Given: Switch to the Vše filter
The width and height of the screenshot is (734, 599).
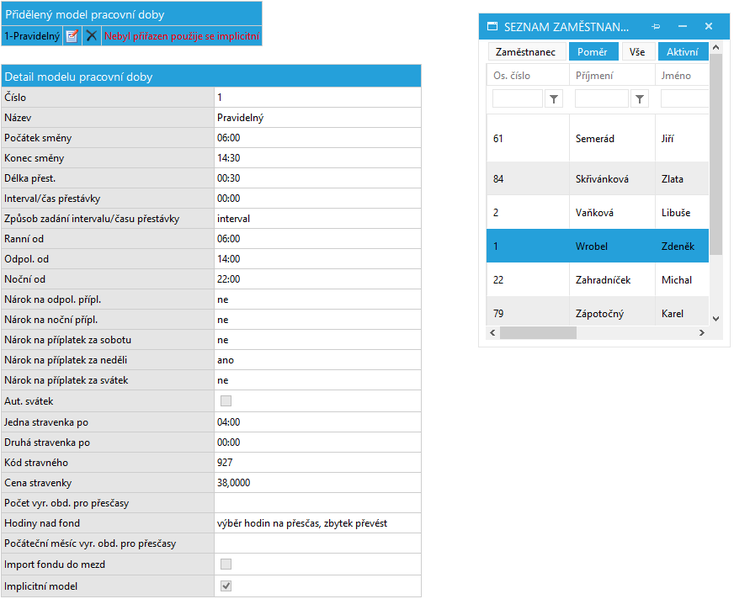Looking at the screenshot, I should point(637,52).
